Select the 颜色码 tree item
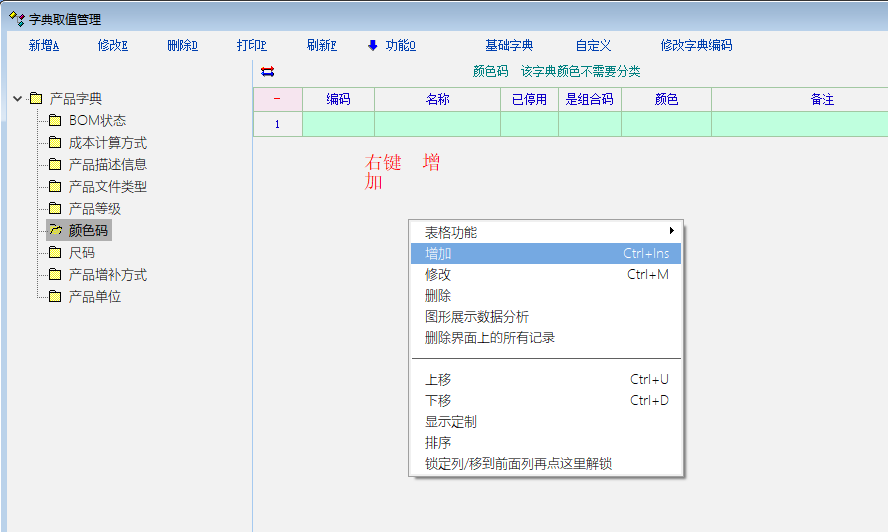Screen dimensions: 888x532 click(x=88, y=230)
